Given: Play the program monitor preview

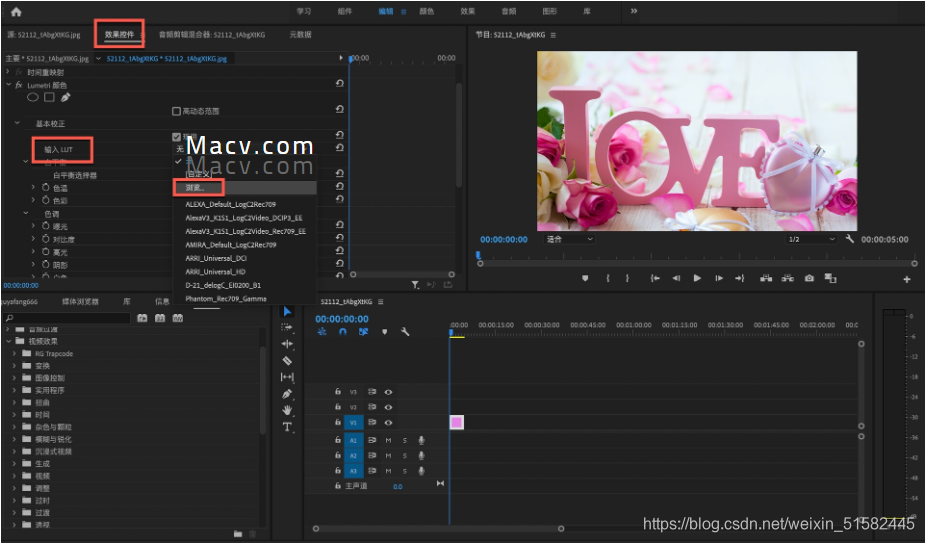Looking at the screenshot, I should tap(697, 278).
